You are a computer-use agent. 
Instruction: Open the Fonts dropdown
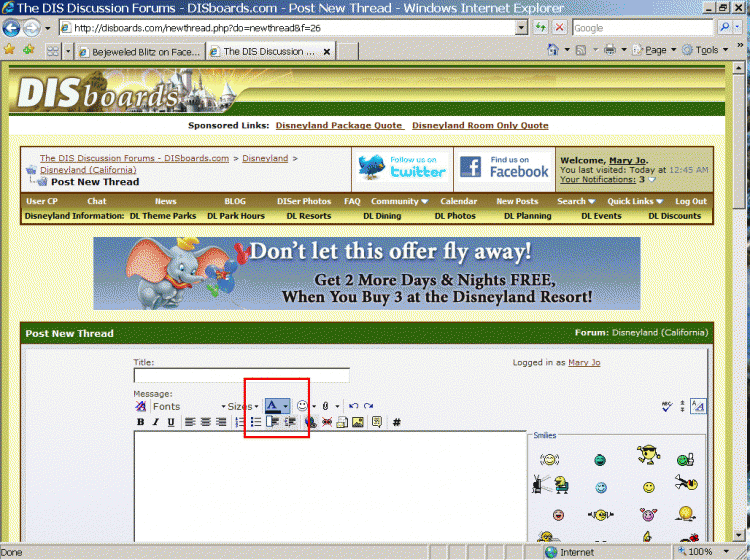tap(189, 406)
